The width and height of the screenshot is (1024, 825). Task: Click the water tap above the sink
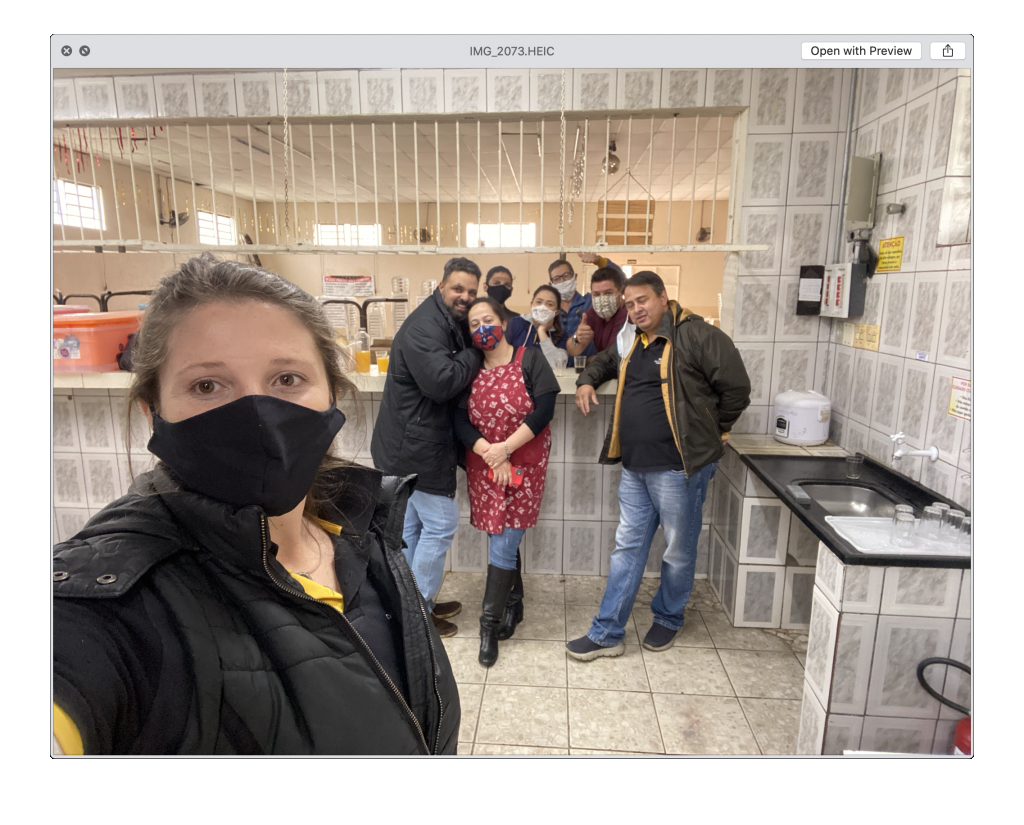click(912, 451)
